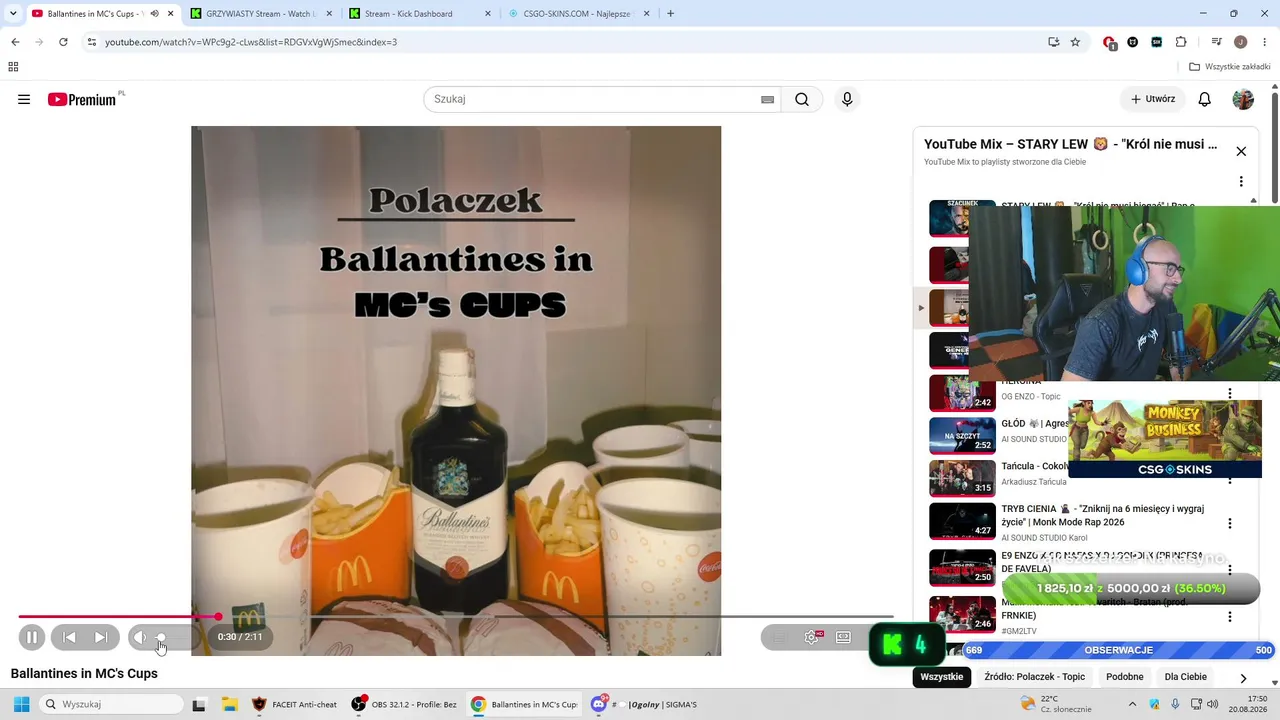1280x720 pixels.
Task: Open the tab search dropdown arrow
Action: [x=12, y=14]
